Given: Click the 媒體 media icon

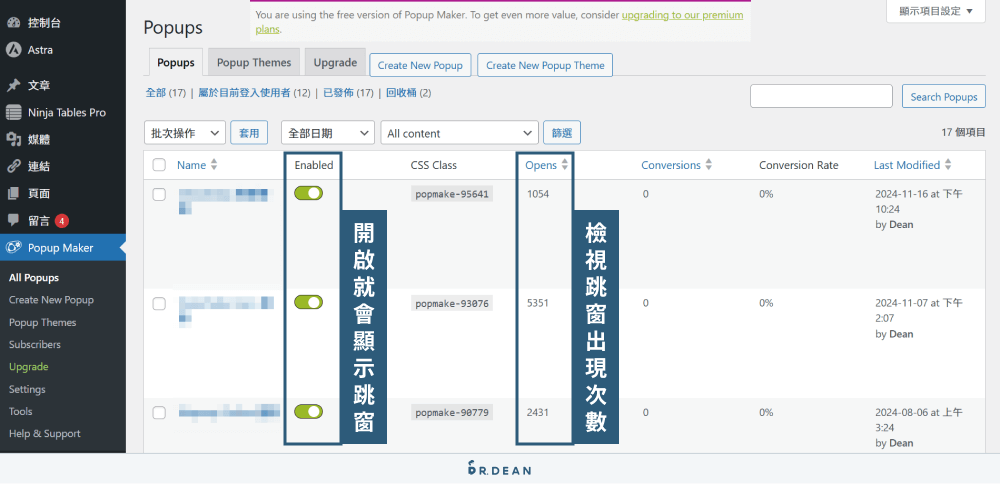Looking at the screenshot, I should click(13, 140).
